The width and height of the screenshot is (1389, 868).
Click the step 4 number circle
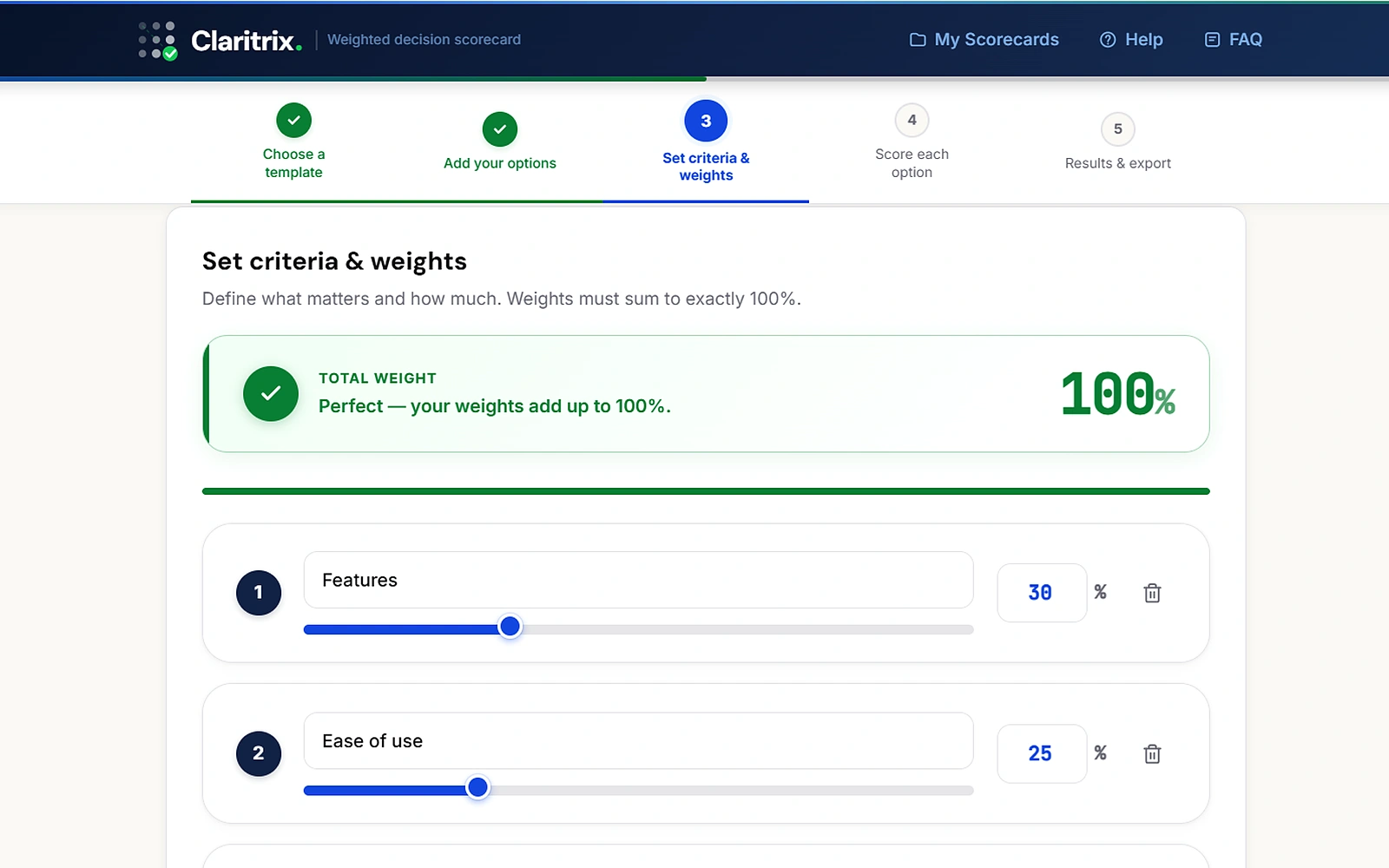(912, 120)
